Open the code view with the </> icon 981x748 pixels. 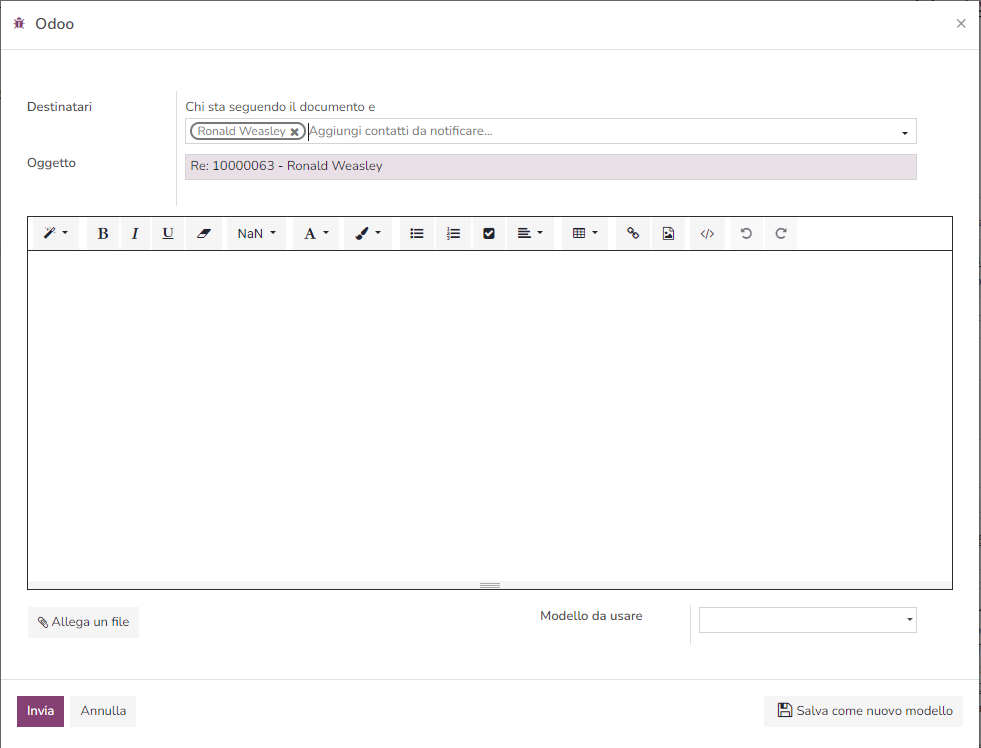(x=706, y=233)
